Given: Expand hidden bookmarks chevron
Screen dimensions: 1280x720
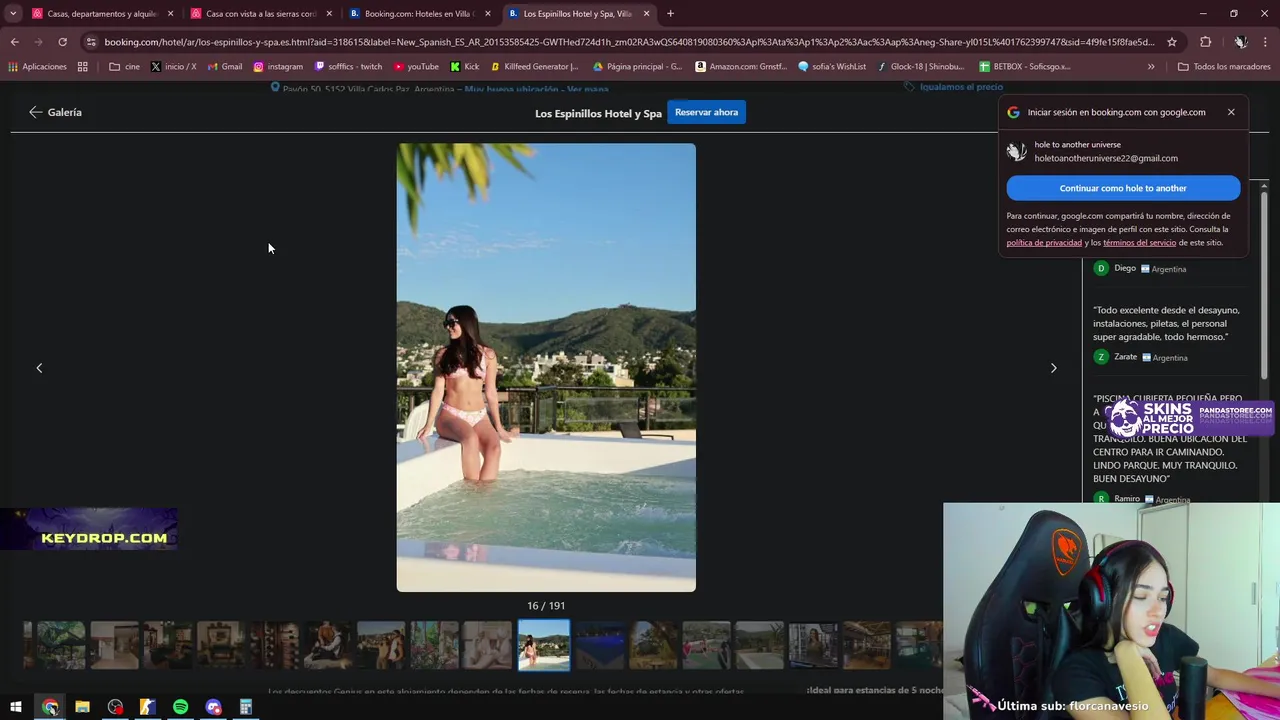Looking at the screenshot, I should pos(1151,67).
